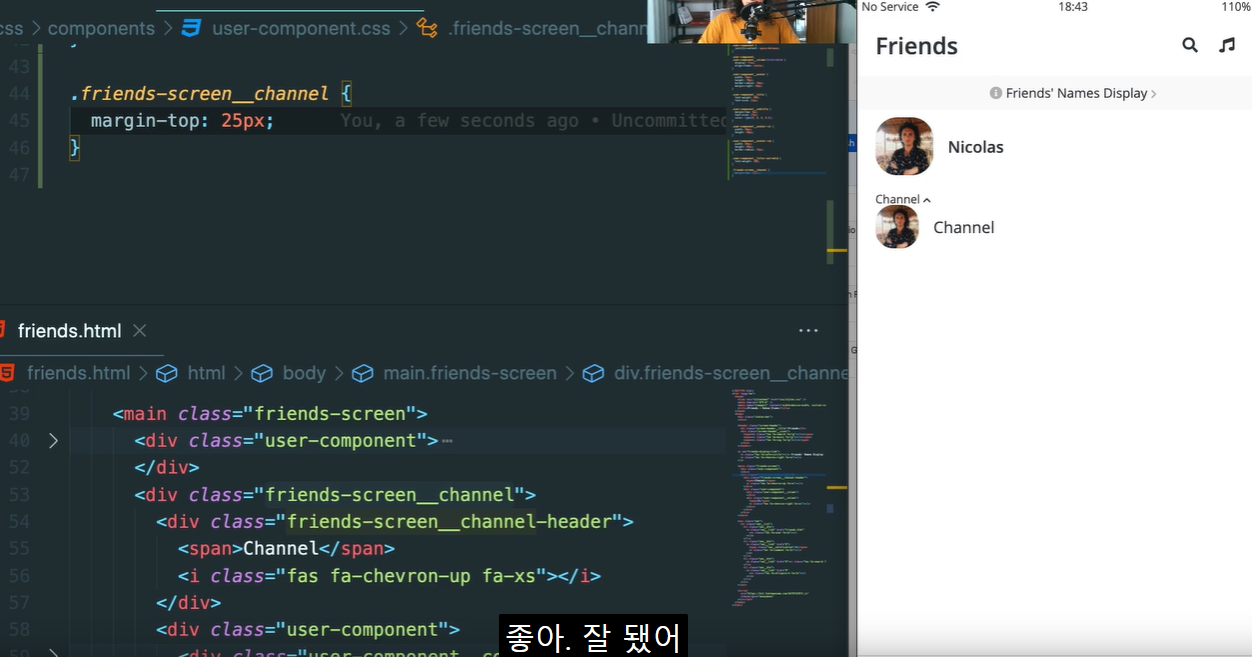Click the cube icon before main.friends-screen
The width and height of the screenshot is (1252, 657).
point(363,373)
